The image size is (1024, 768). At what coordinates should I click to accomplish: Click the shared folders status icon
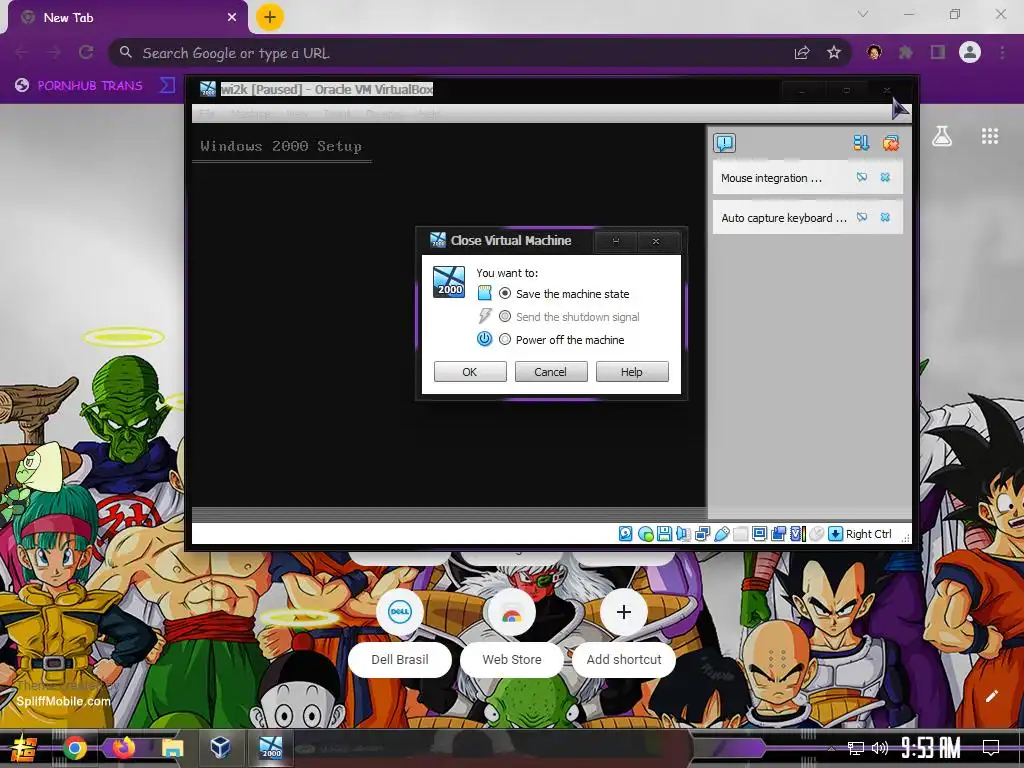tap(741, 534)
